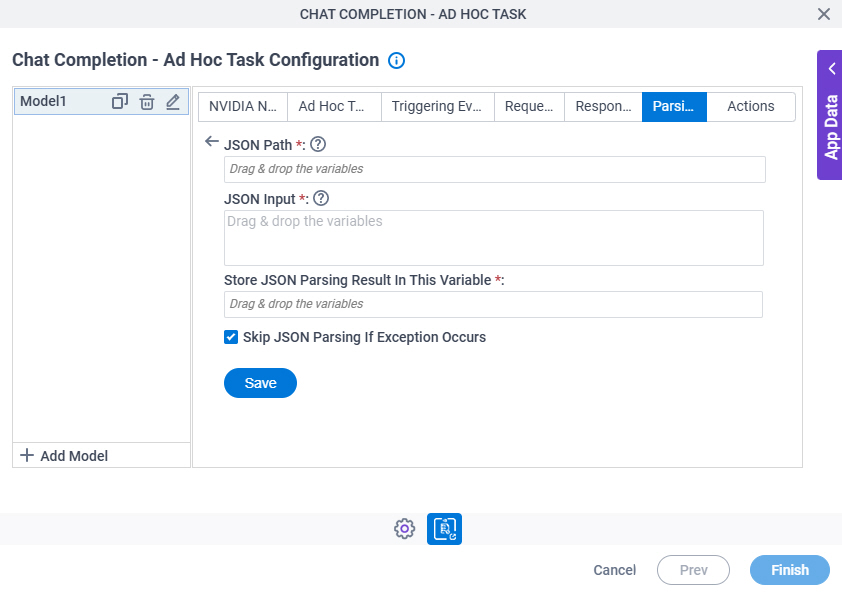Focus the JSON Path input field
Viewport: 842px width, 592px height.
click(495, 169)
